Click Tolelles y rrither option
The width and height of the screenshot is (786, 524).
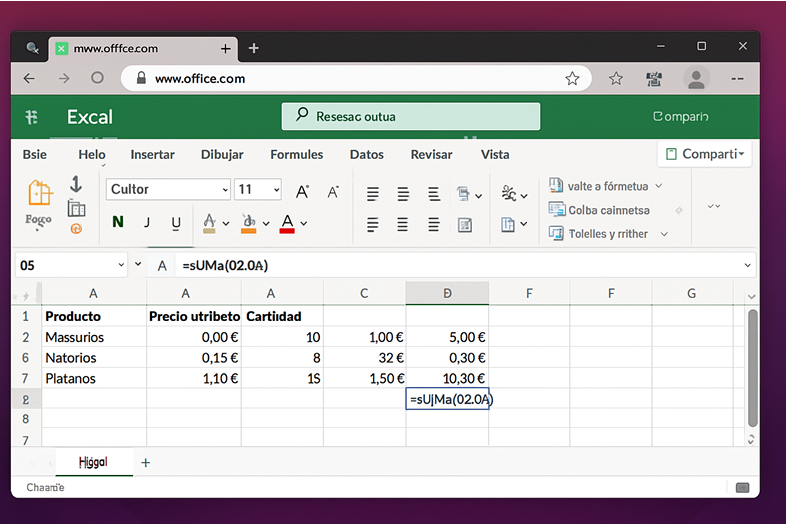608,234
